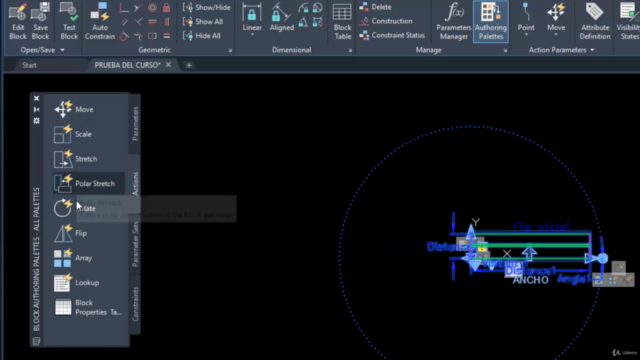The width and height of the screenshot is (640, 360).
Task: Select the Horizontal constraint icon
Action: click(152, 22)
